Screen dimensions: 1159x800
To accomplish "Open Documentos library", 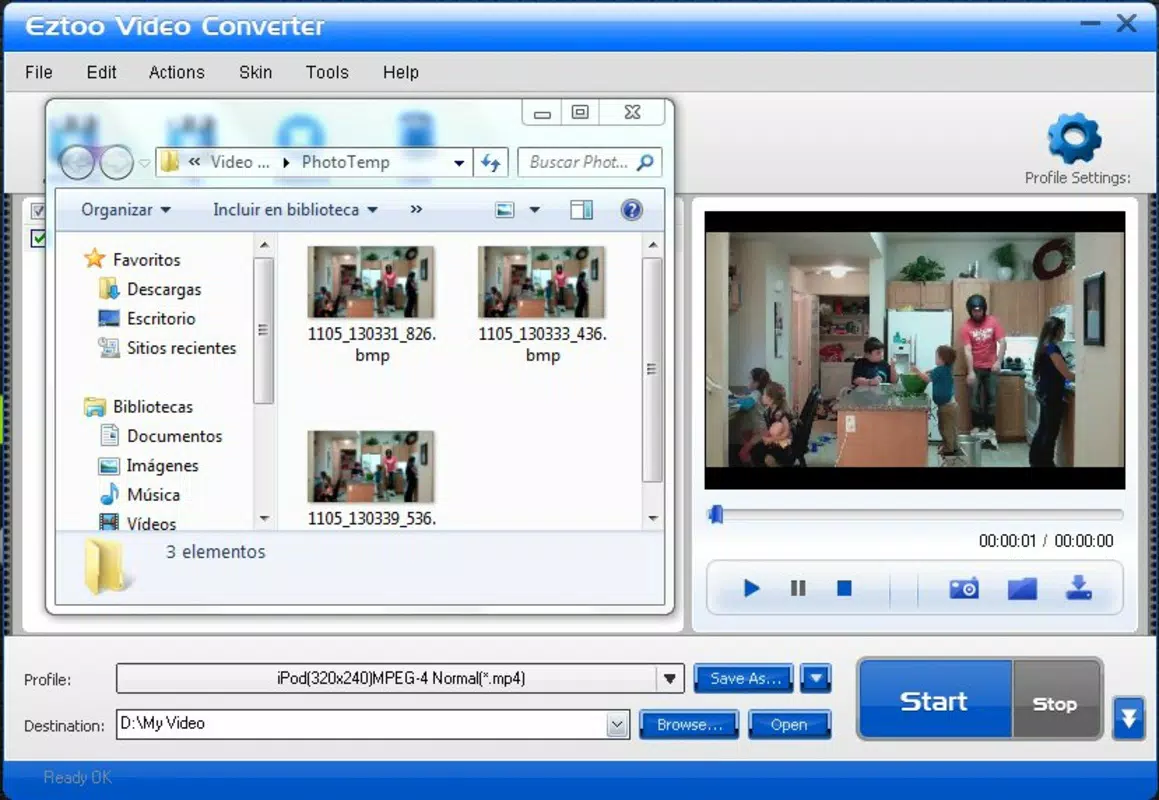I will 174,436.
